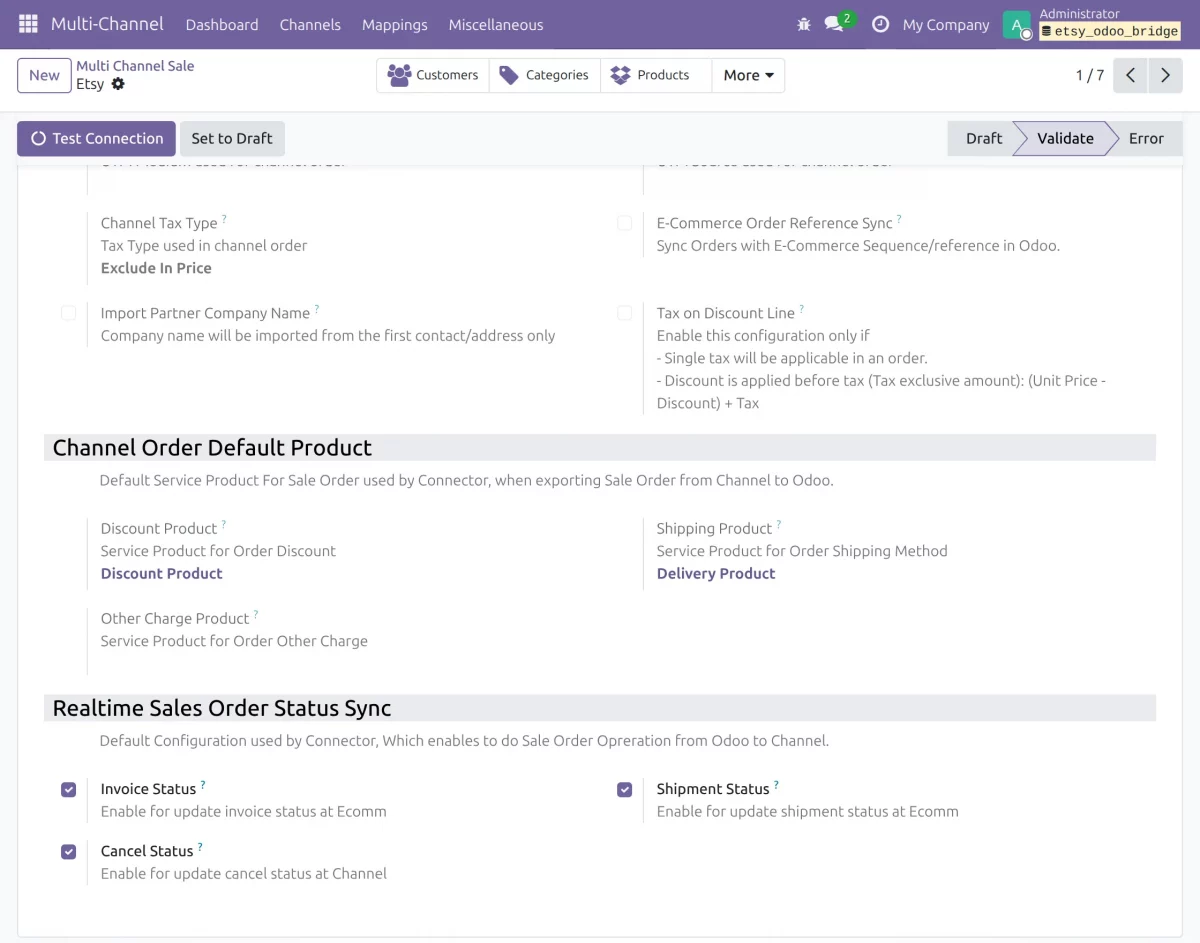Click the E-Commerce Order Reference Sync help icon
Screen dimensions: 1200x943
click(x=899, y=219)
